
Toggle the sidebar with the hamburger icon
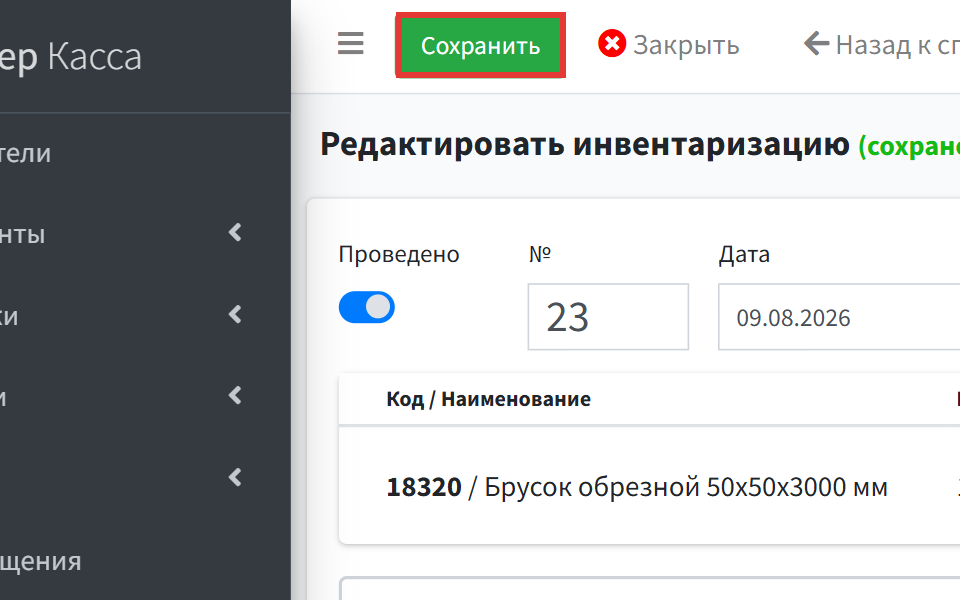pyautogui.click(x=351, y=44)
